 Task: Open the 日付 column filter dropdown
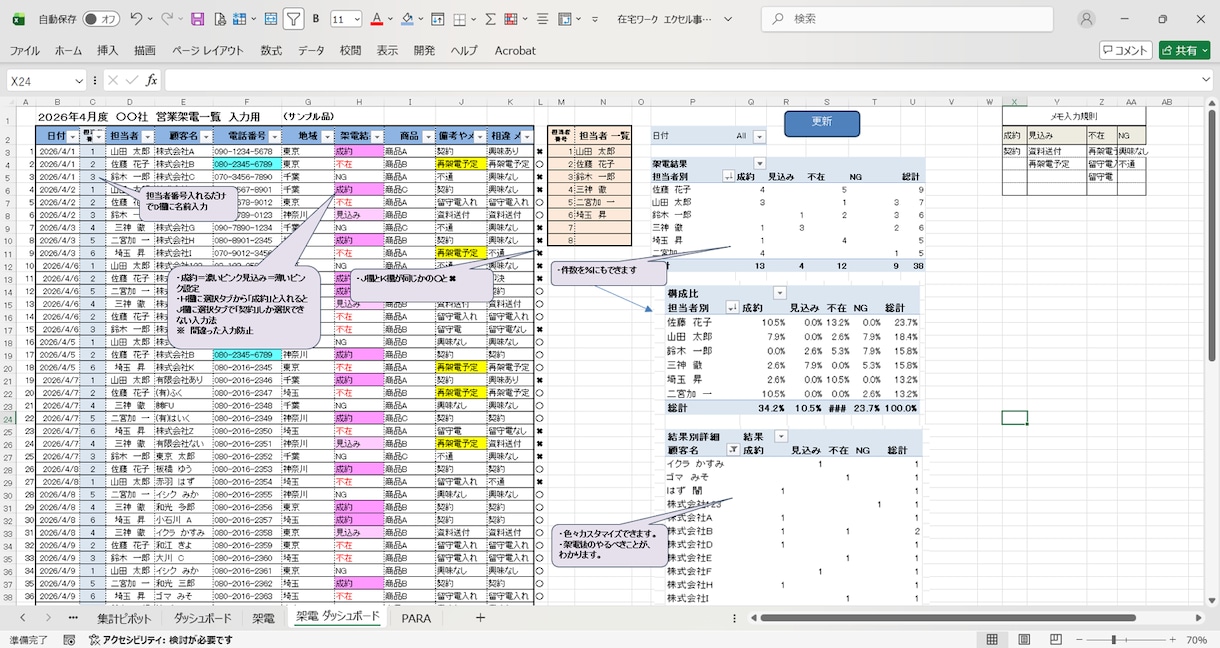pos(74,136)
